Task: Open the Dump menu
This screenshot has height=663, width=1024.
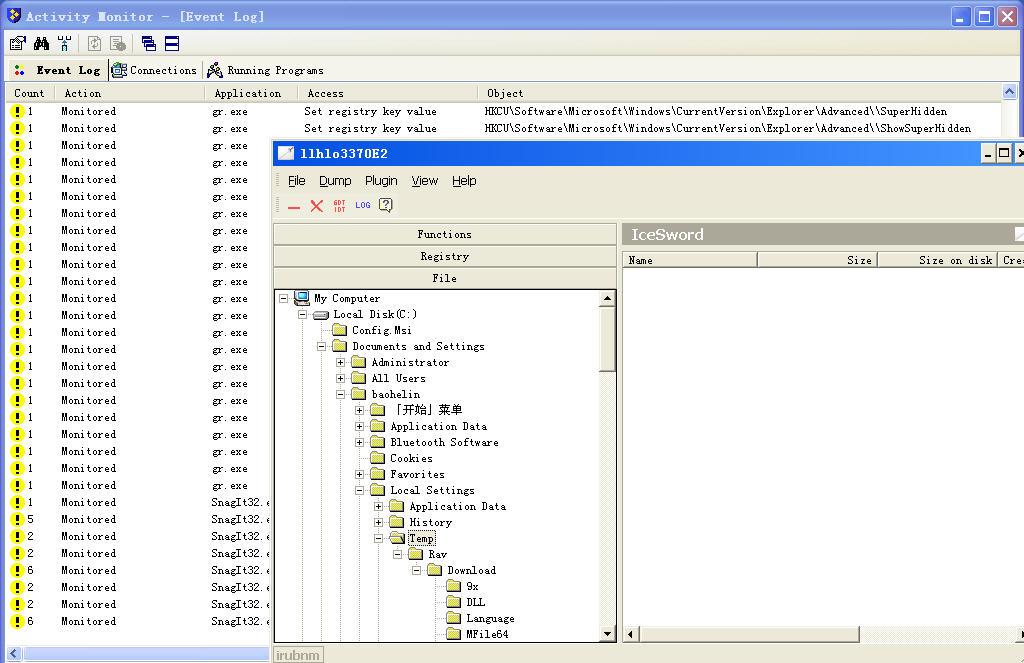Action: (x=335, y=181)
